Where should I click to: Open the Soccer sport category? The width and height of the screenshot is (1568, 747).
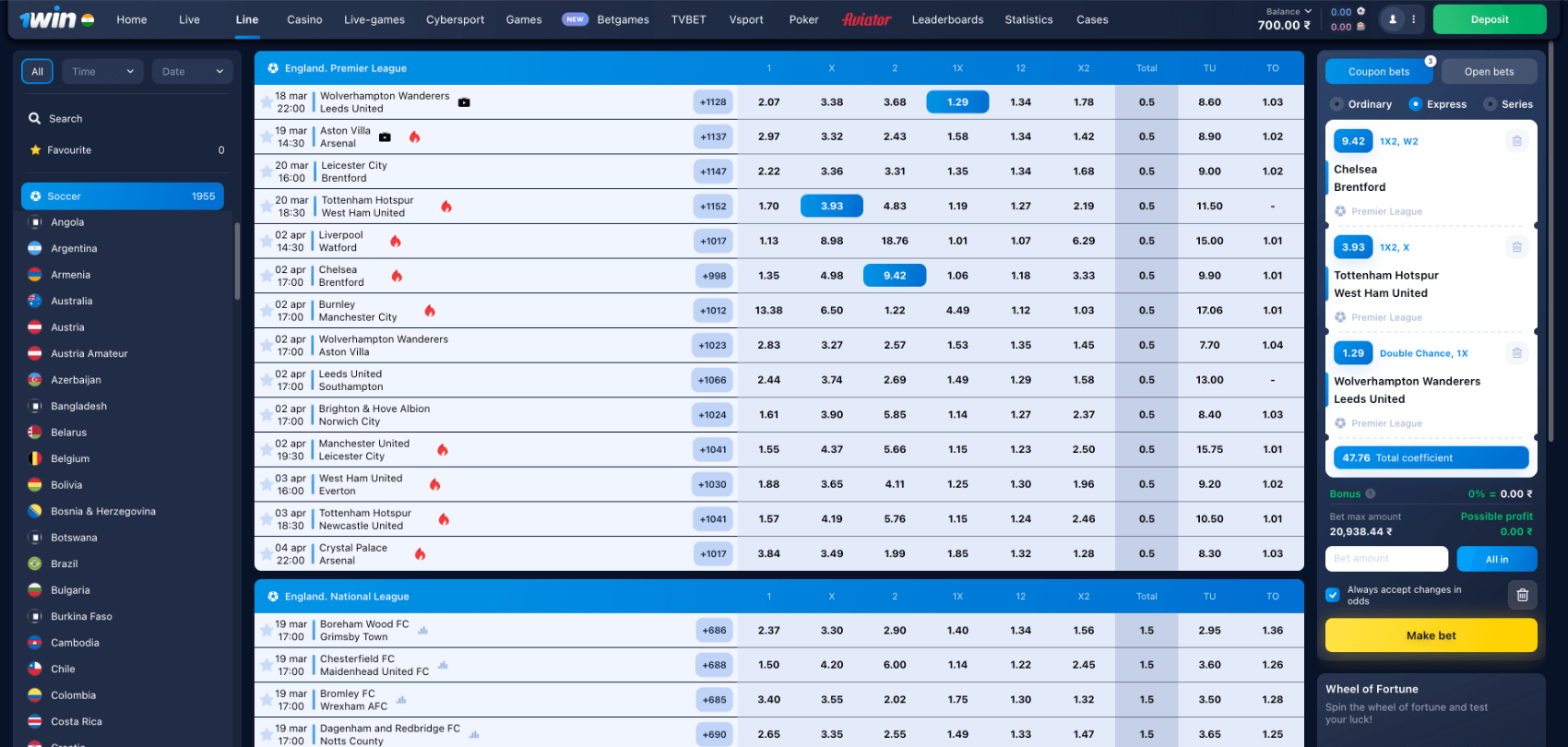click(x=123, y=196)
